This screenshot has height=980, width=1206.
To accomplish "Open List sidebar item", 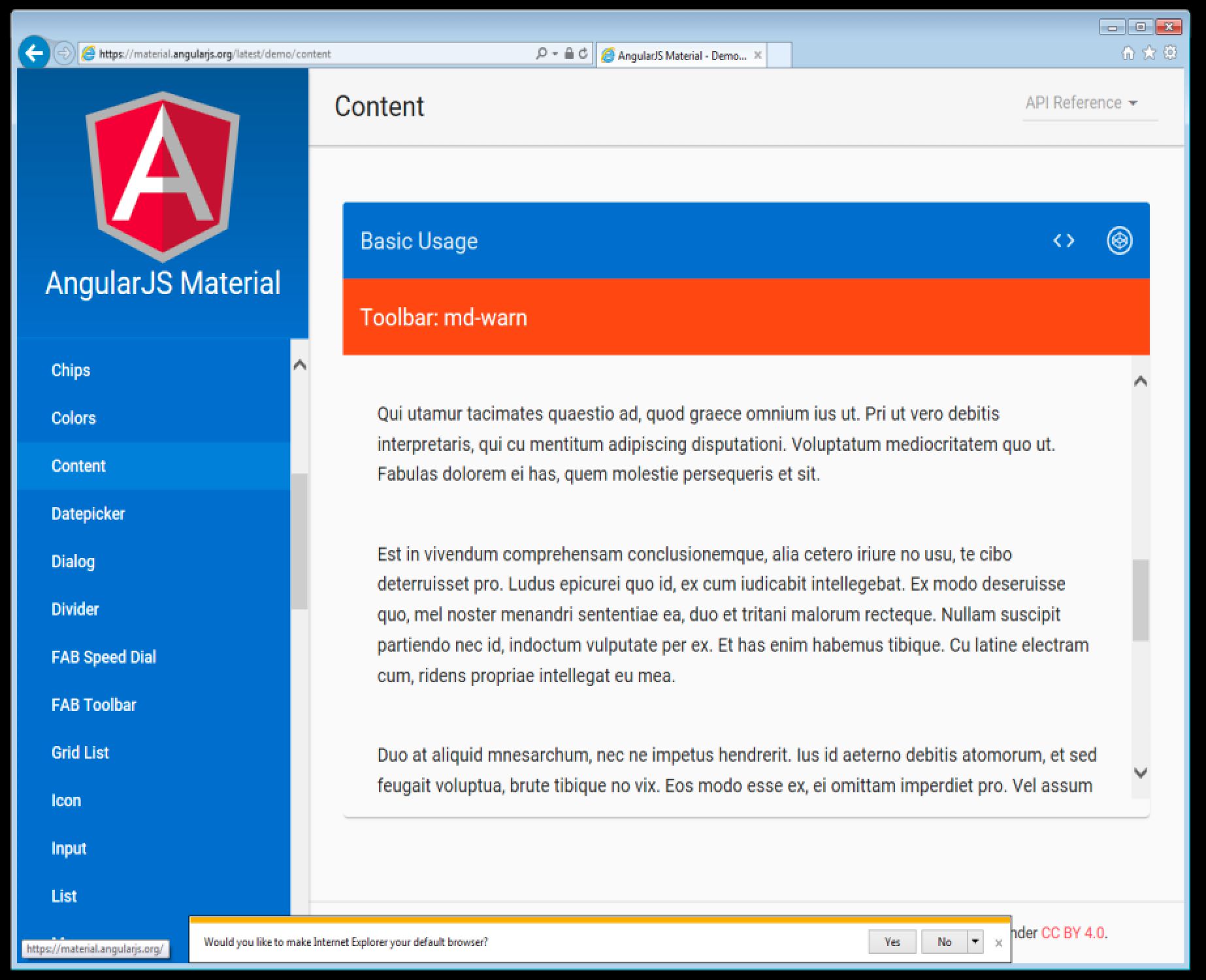I will pyautogui.click(x=154, y=896).
